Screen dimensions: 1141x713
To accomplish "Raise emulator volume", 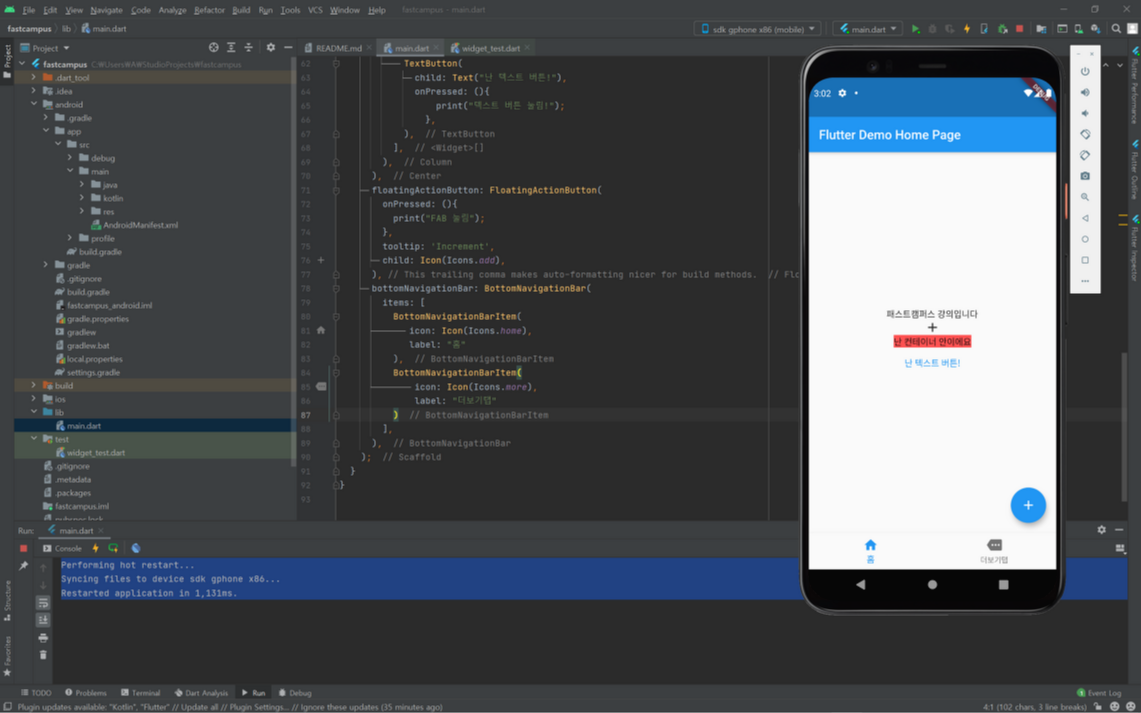I will point(1085,92).
